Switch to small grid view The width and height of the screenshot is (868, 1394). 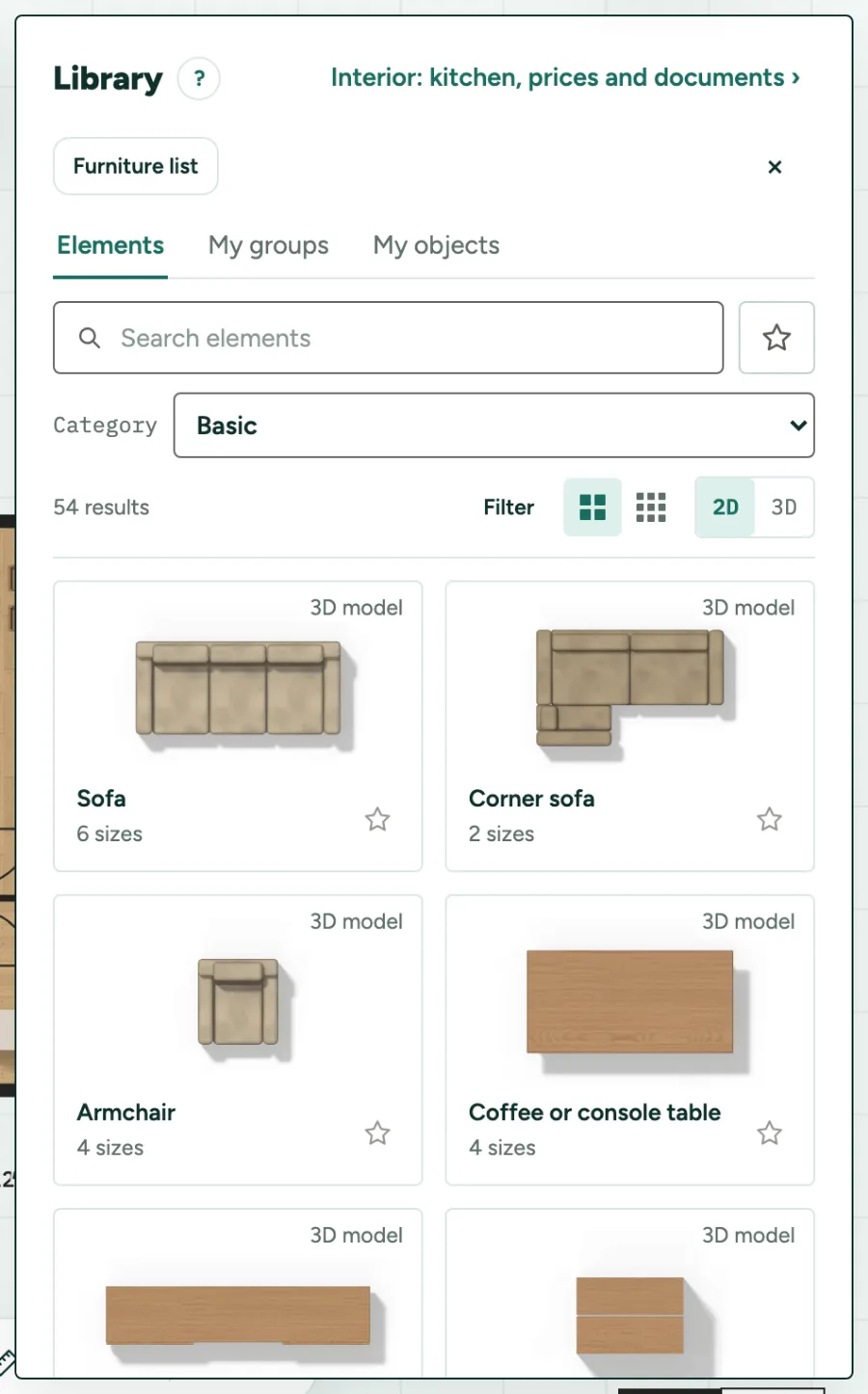tap(651, 507)
